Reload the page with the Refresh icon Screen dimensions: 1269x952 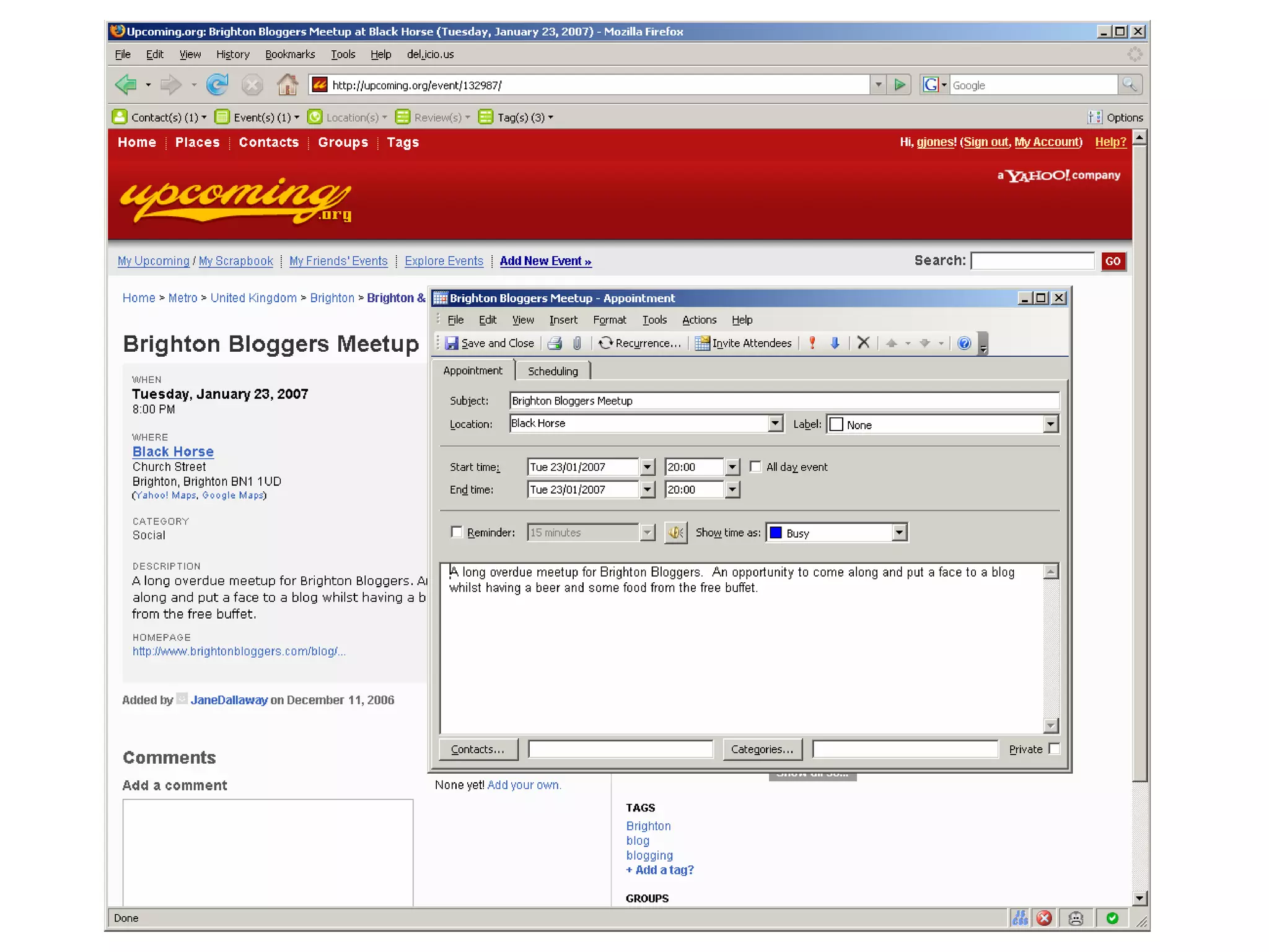click(217, 84)
